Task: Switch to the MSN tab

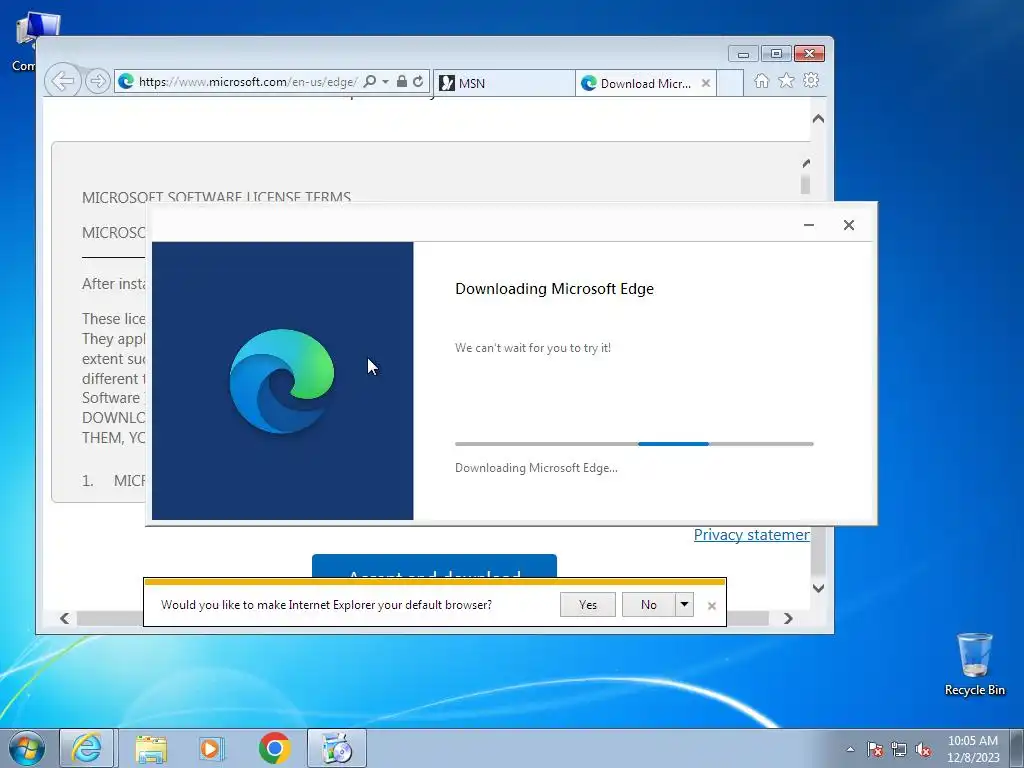Action: 504,83
